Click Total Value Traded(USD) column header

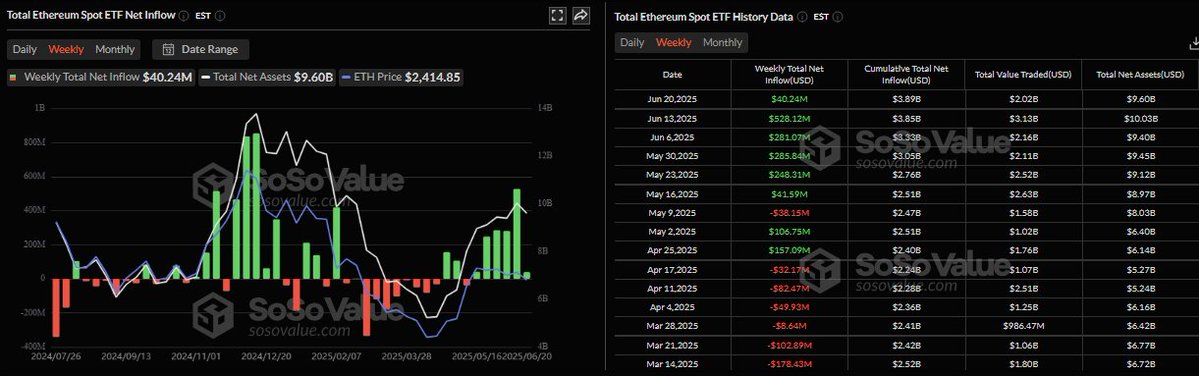point(1023,75)
